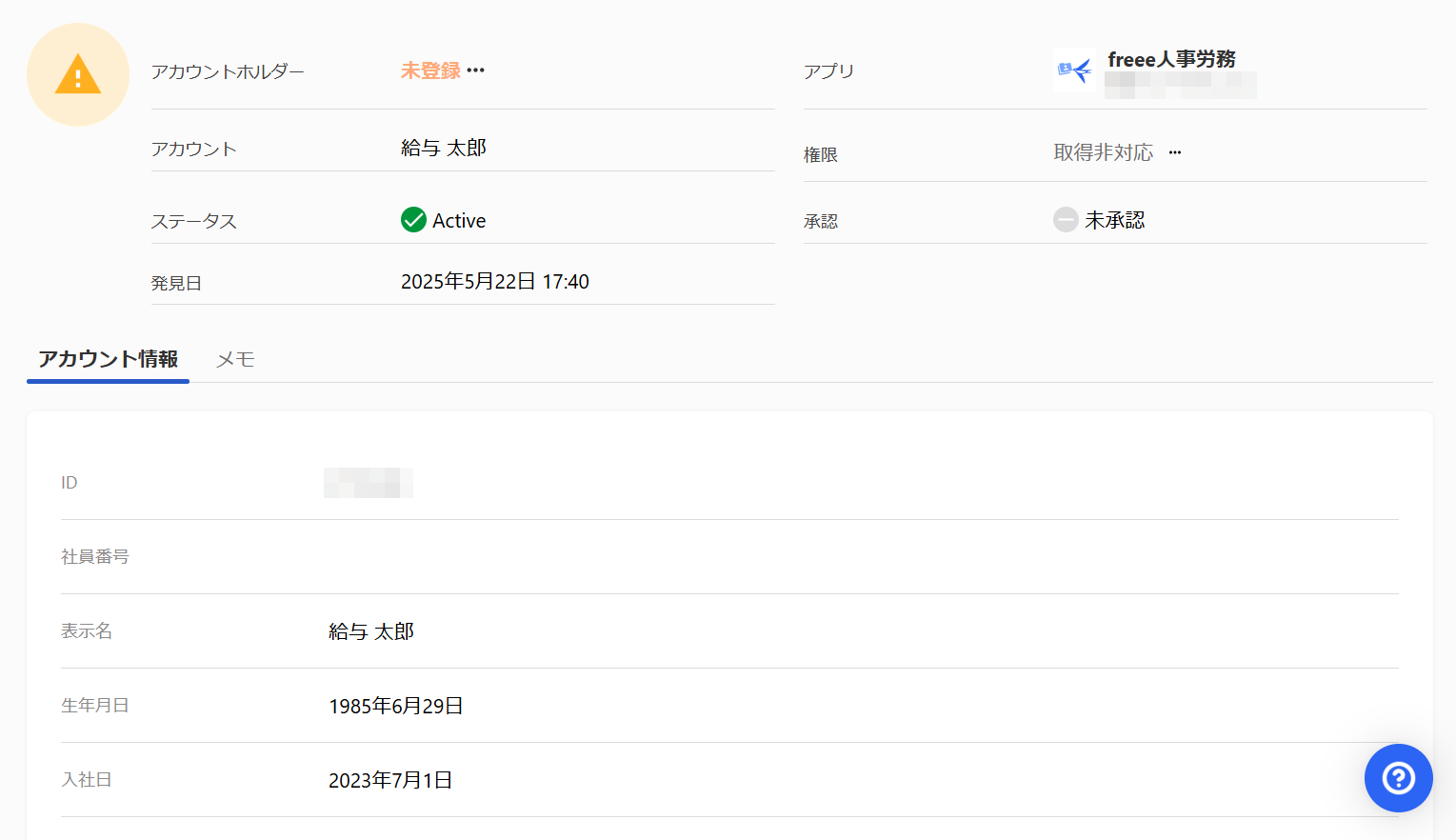Screen dimensions: 1456x840
Task: Open the blue help question mark button
Action: pyautogui.click(x=1398, y=778)
